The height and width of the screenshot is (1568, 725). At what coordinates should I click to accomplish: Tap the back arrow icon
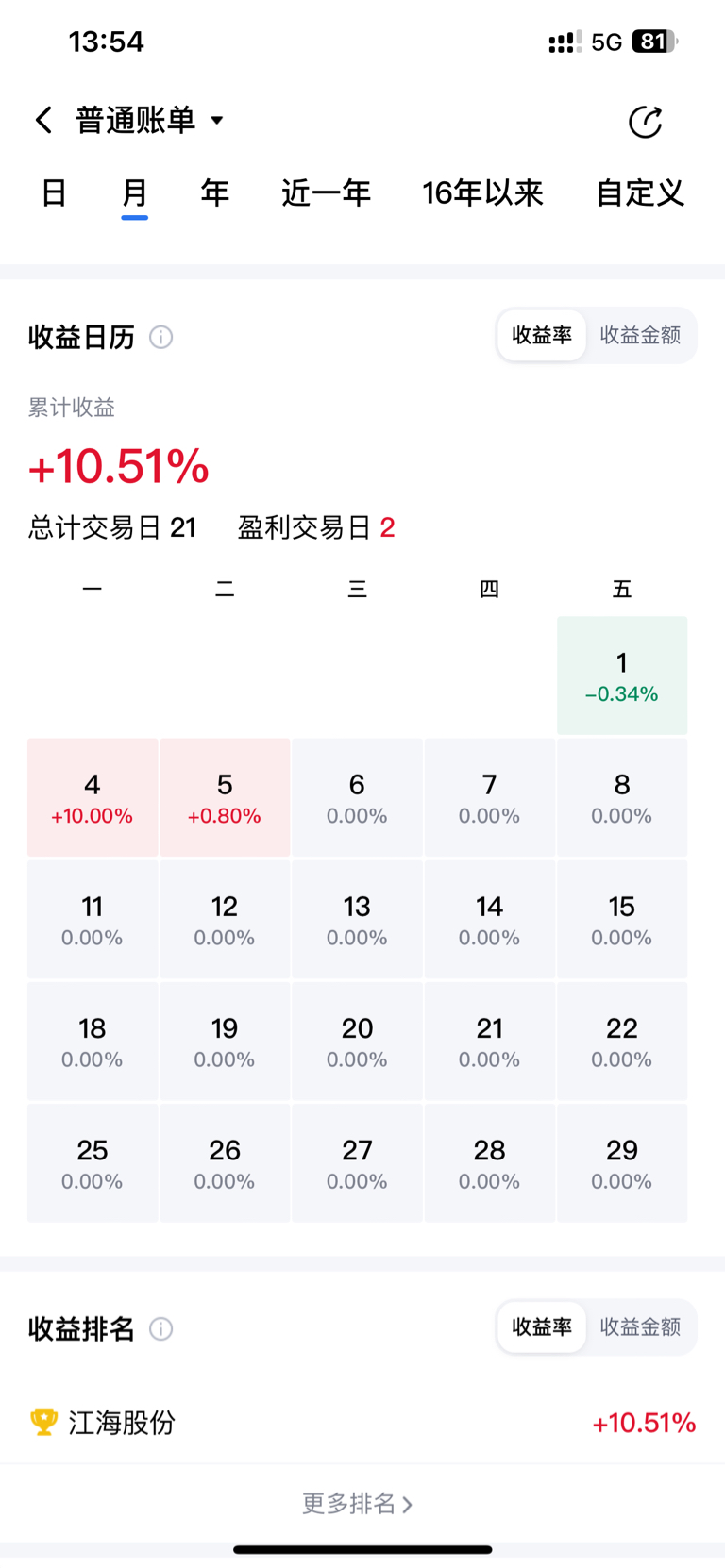43,120
